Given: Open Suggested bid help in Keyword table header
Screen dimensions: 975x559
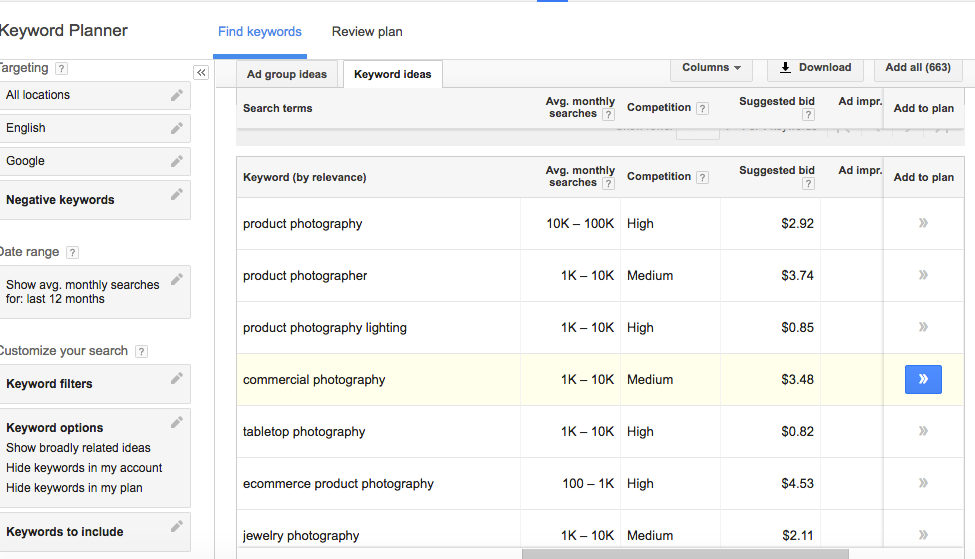Looking at the screenshot, I should 808,183.
